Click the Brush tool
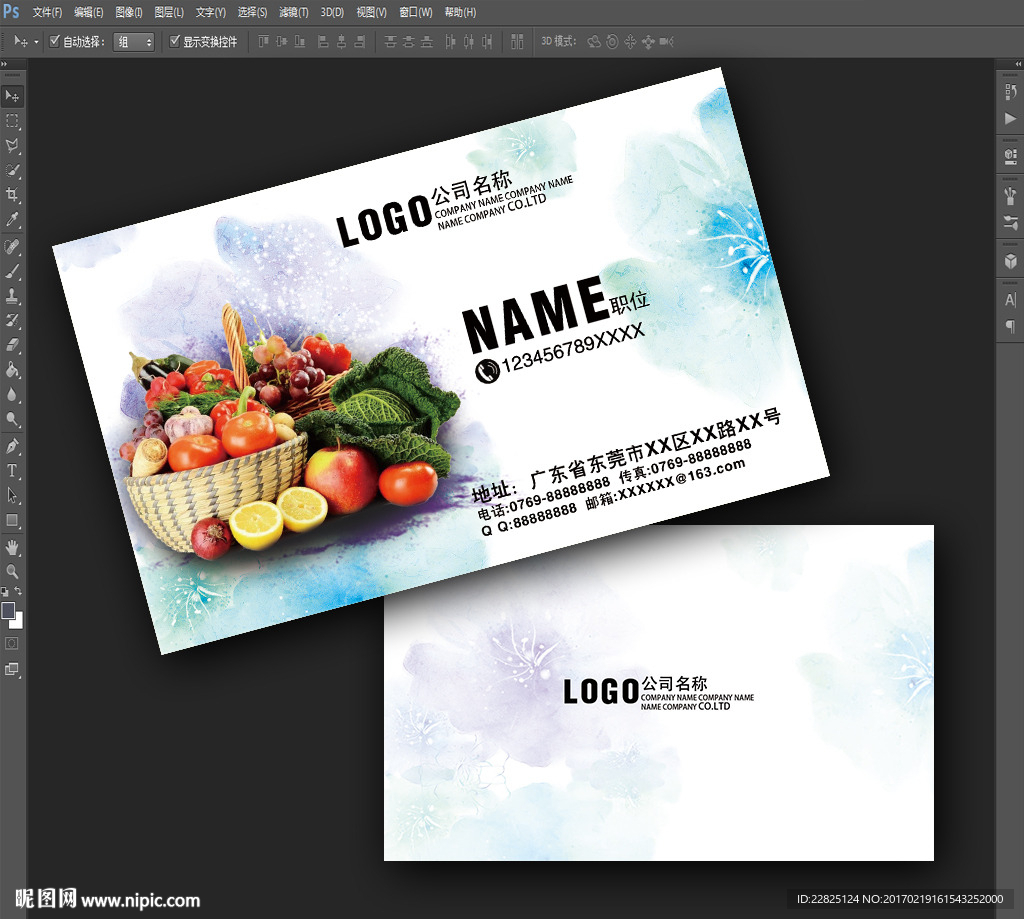This screenshot has width=1024, height=919. [x=12, y=271]
